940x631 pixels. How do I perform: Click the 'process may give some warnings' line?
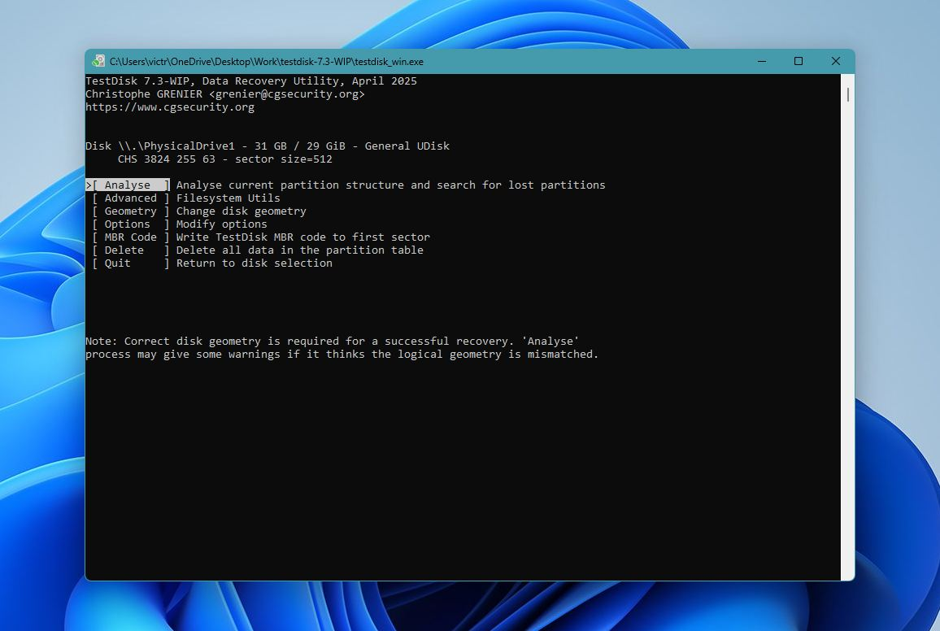pos(342,355)
